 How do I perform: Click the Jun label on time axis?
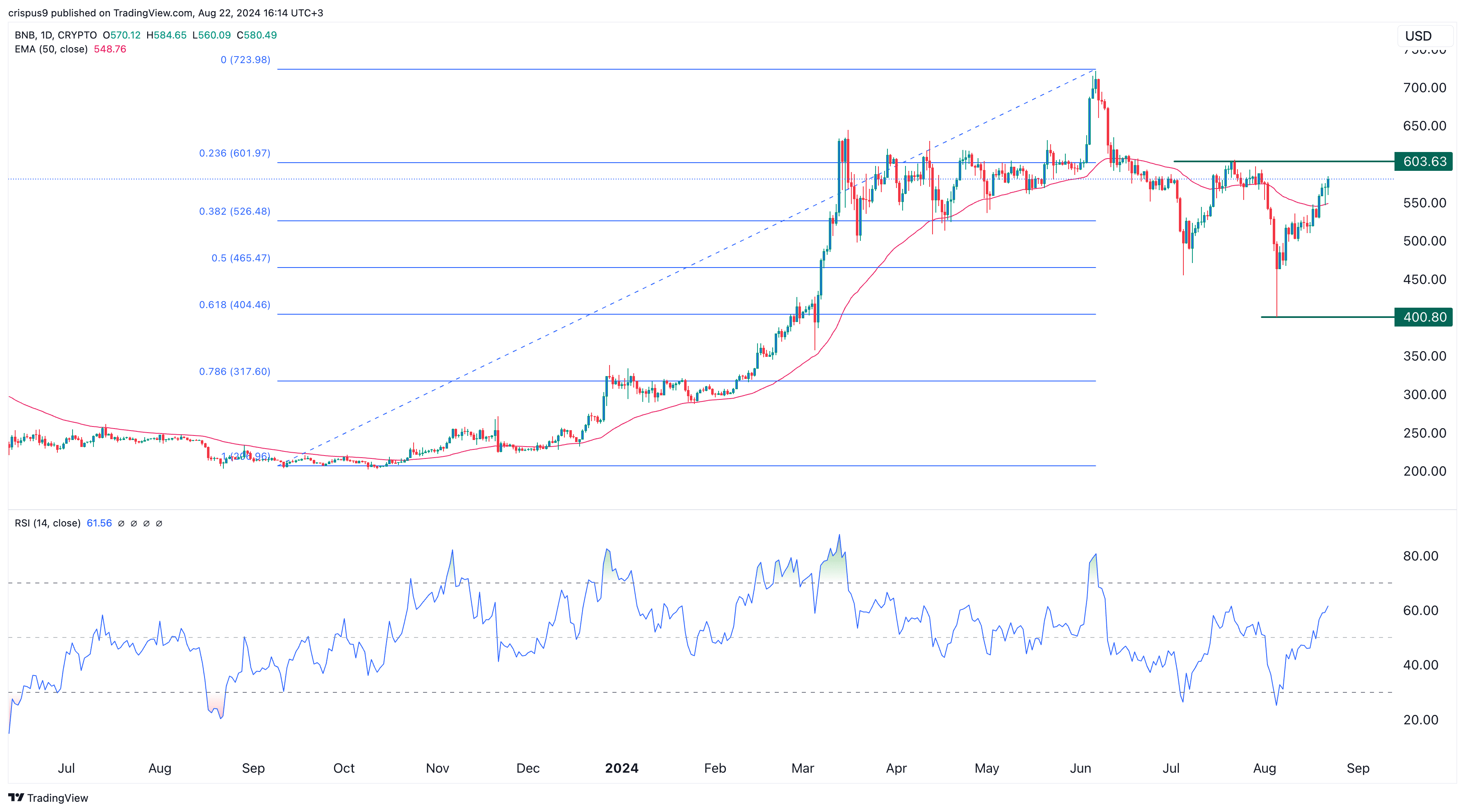coord(1081,768)
